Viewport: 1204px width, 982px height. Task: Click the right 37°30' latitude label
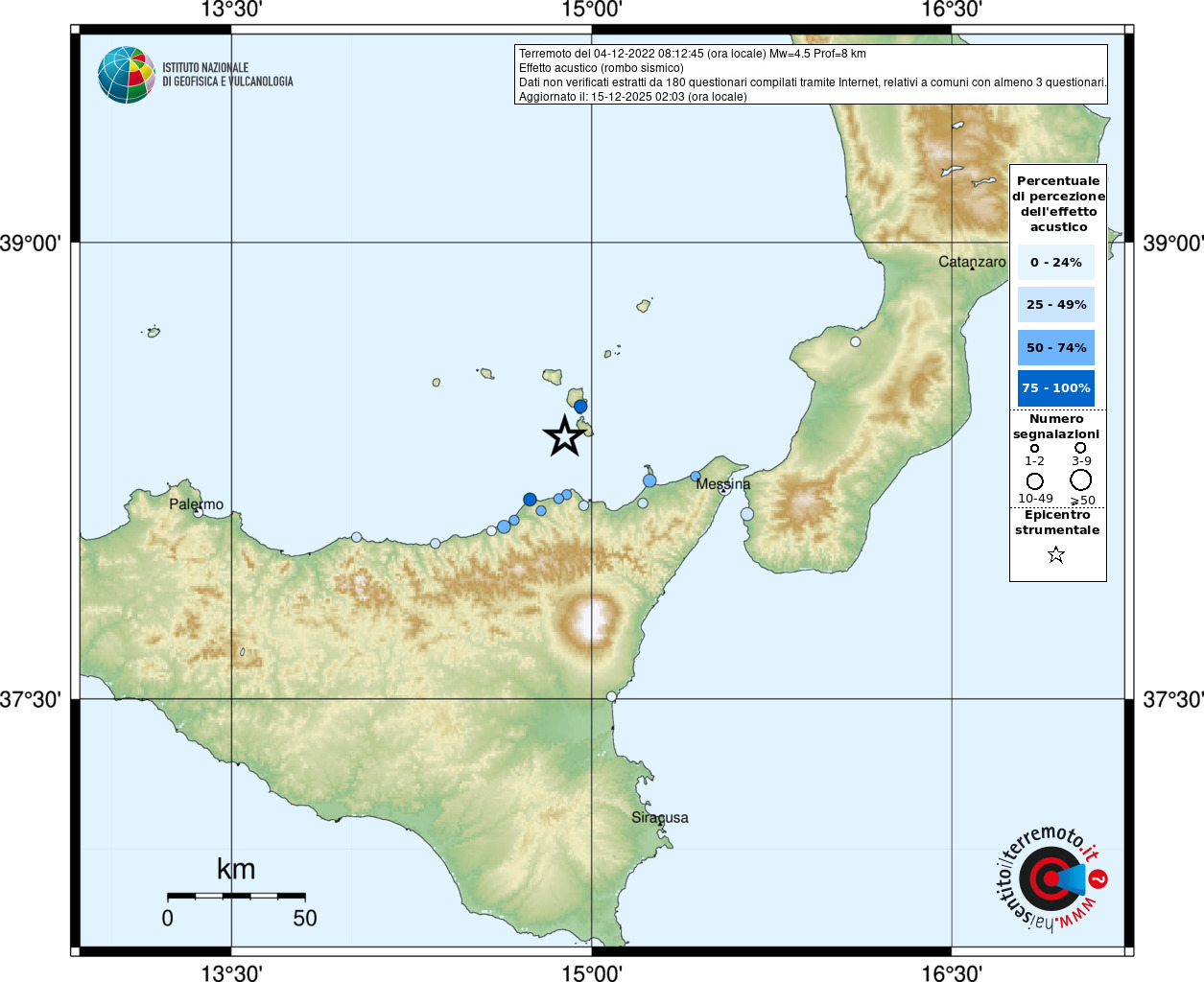pyautogui.click(x=1173, y=699)
